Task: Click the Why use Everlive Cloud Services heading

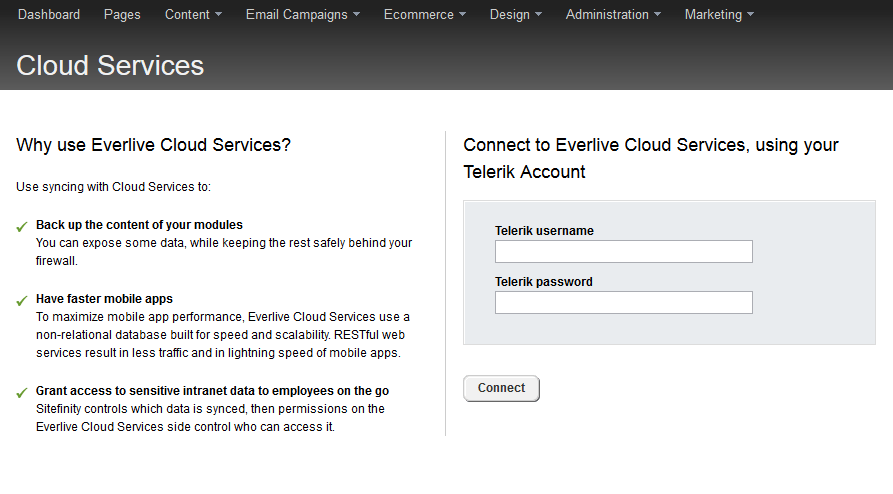Action: 153,145
